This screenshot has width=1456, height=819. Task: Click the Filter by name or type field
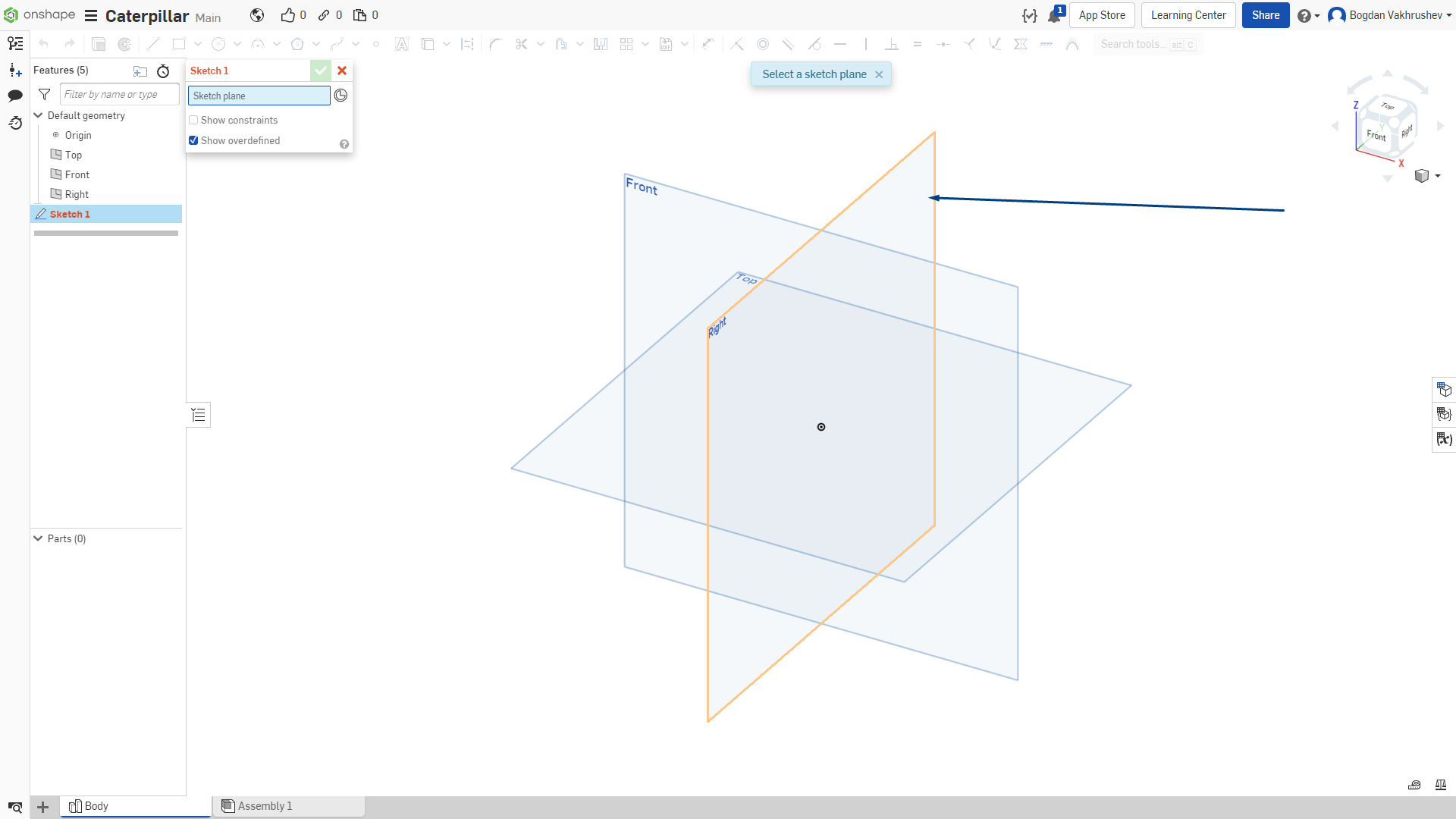120,94
